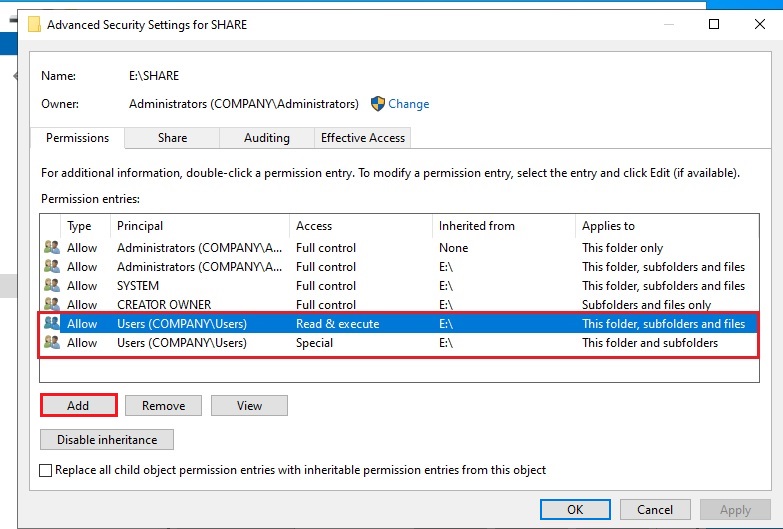Click group icon of second Administrators entry
This screenshot has width=783, height=529.
click(52, 267)
